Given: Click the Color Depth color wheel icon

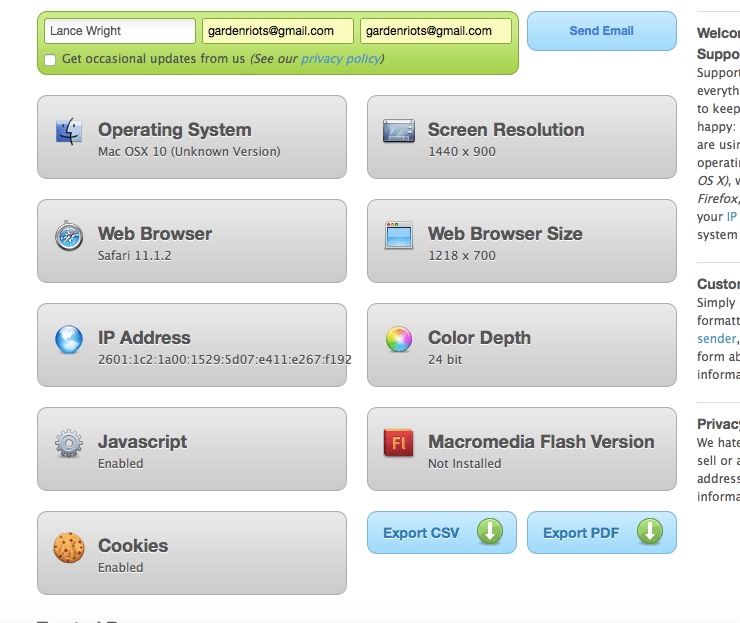Looking at the screenshot, I should coord(399,340).
